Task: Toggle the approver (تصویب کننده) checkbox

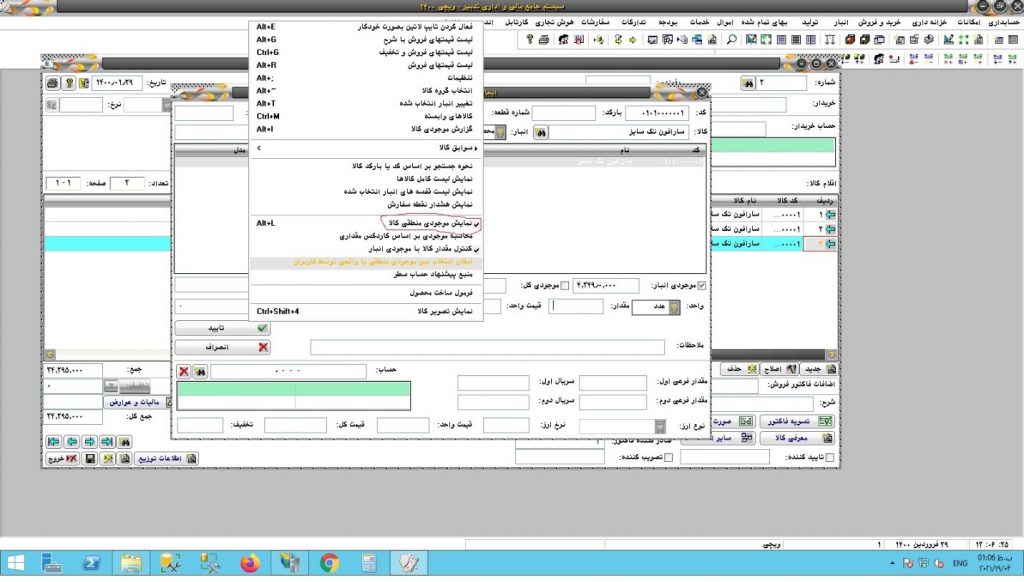Action: pos(668,457)
